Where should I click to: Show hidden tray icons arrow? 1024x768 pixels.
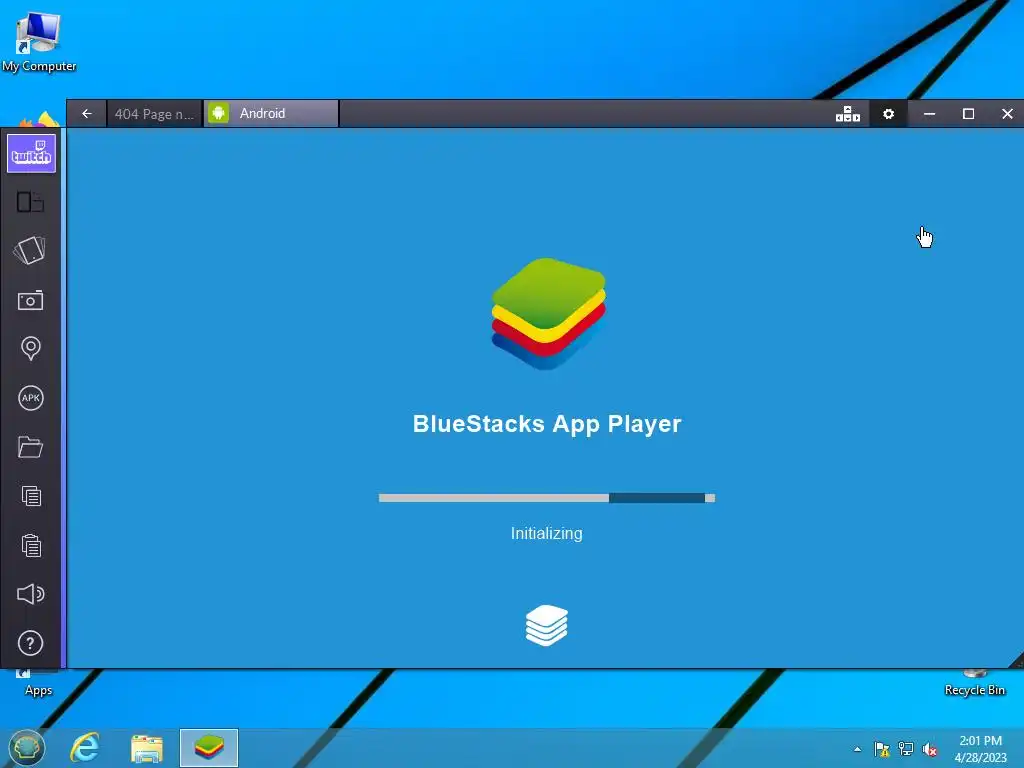tap(857, 749)
